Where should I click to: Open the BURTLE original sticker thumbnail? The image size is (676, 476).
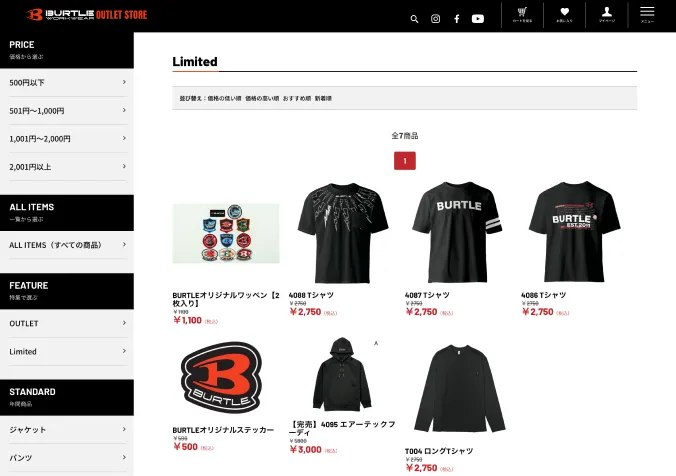click(x=222, y=378)
